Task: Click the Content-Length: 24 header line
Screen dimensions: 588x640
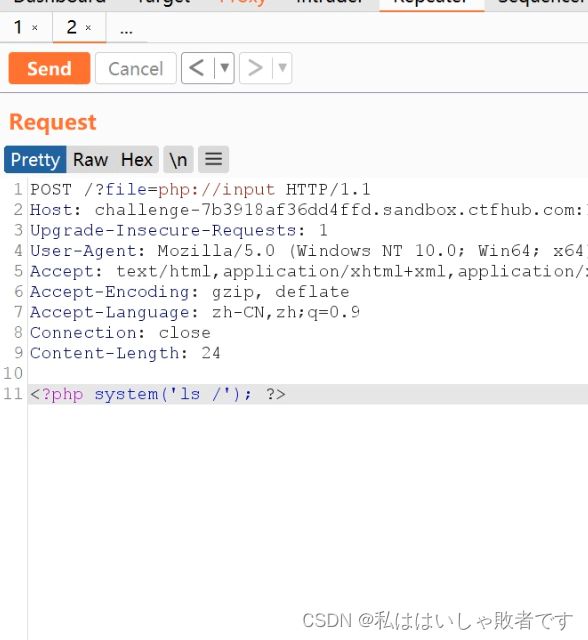Action: coord(125,353)
